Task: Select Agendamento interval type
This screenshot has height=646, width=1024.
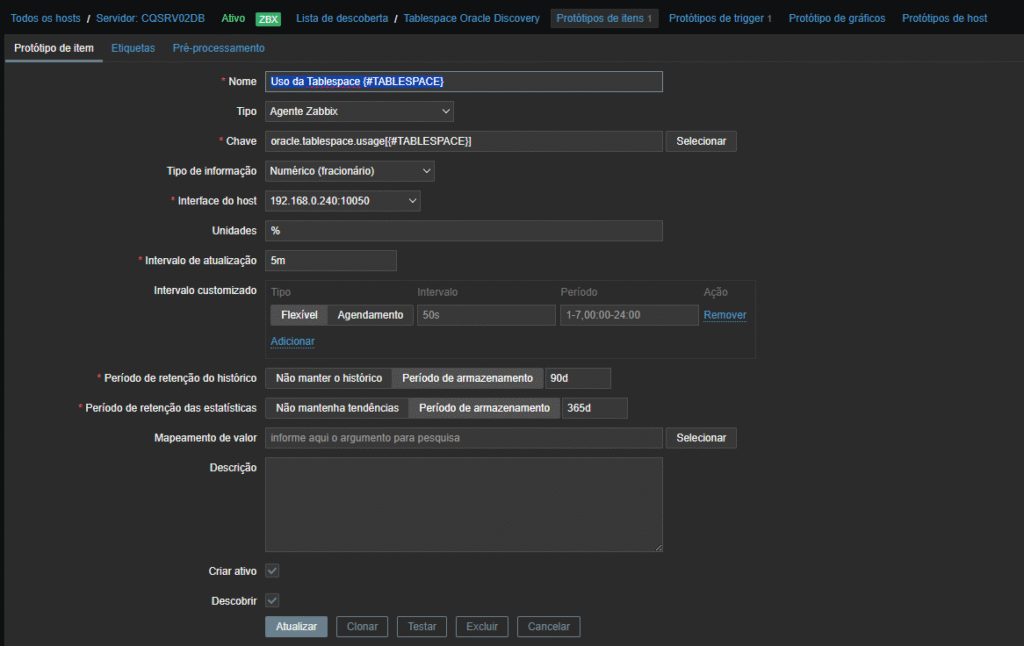Action: [x=370, y=315]
